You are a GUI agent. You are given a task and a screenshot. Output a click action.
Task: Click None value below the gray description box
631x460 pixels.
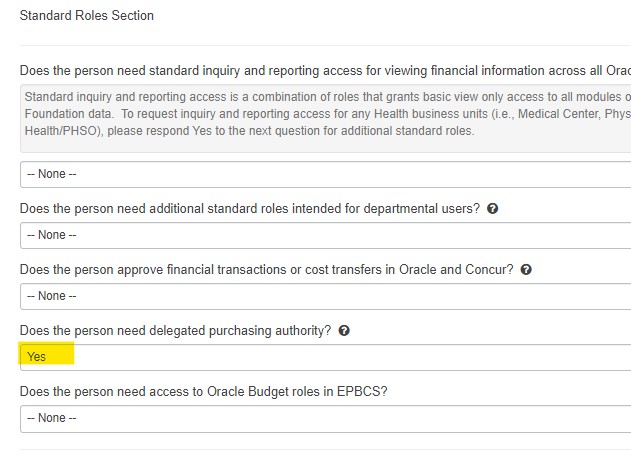[x=52, y=174]
